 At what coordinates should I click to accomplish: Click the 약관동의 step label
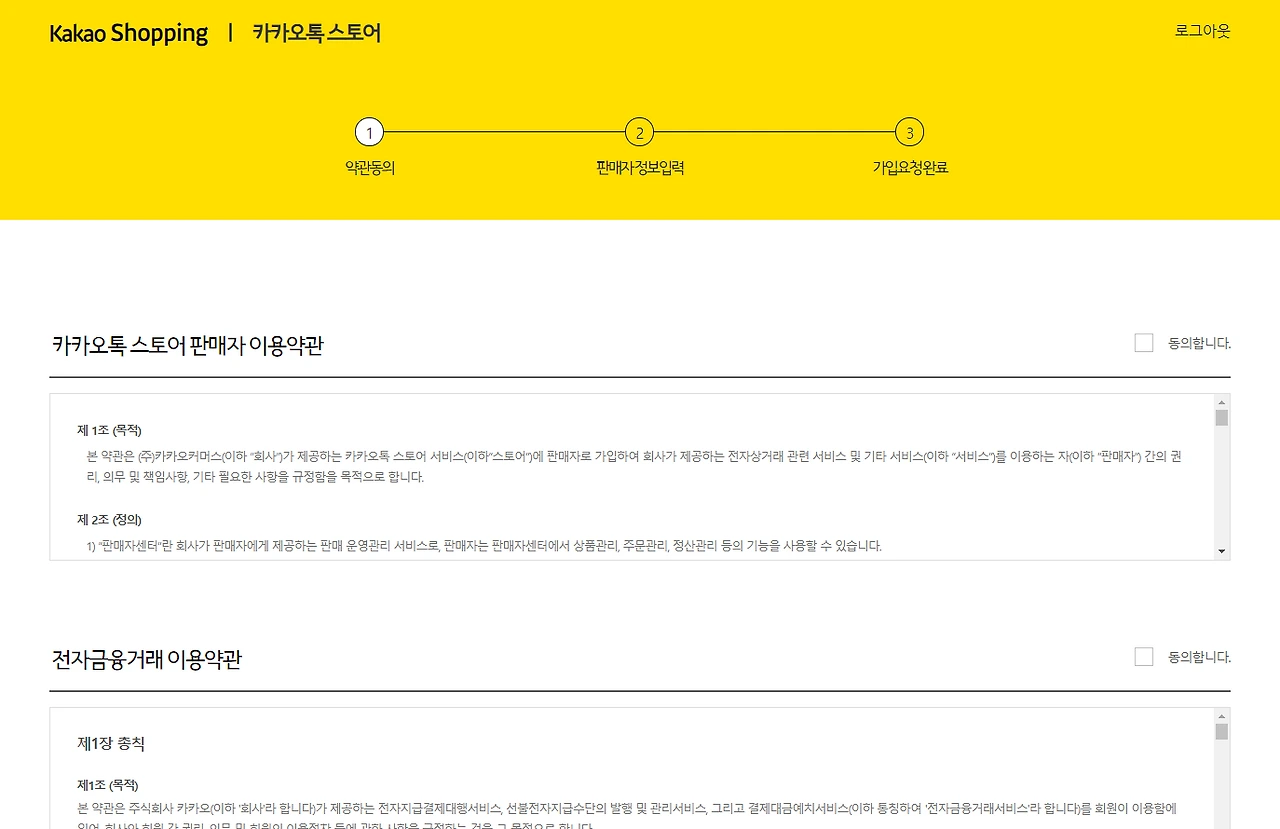[370, 168]
